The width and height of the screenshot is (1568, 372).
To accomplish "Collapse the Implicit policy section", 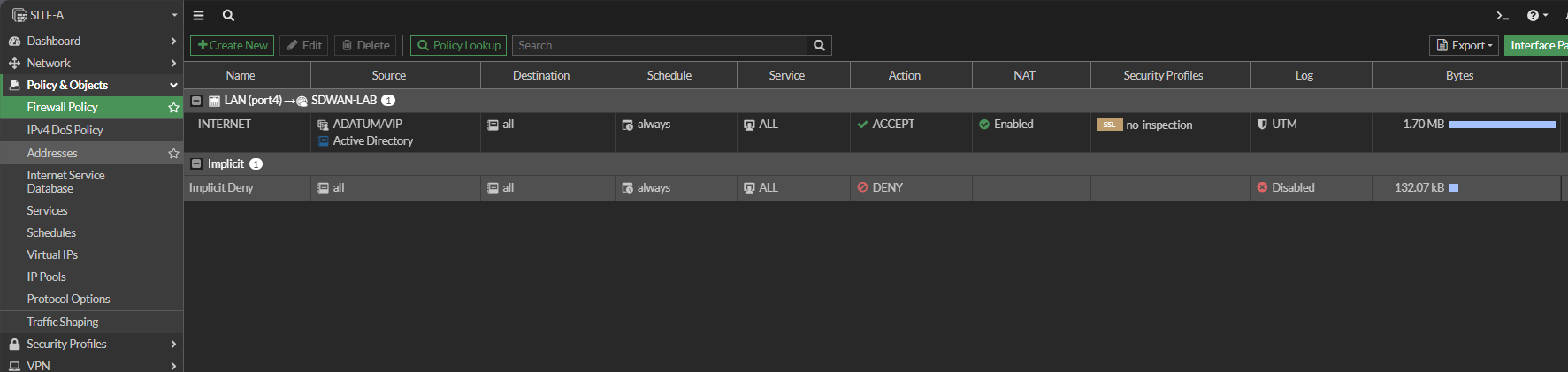I will (196, 164).
